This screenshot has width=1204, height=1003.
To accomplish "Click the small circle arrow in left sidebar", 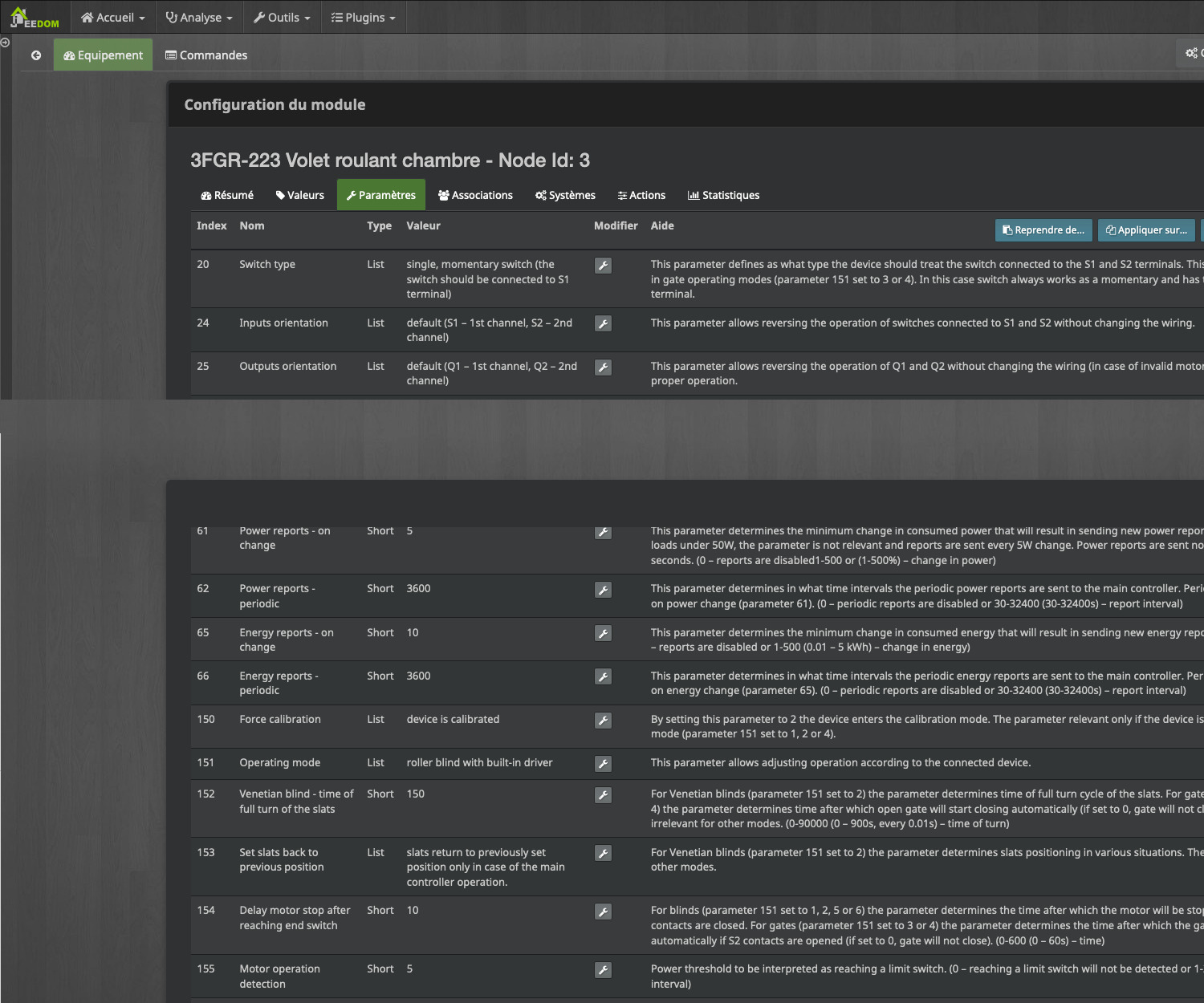I will pos(5,43).
